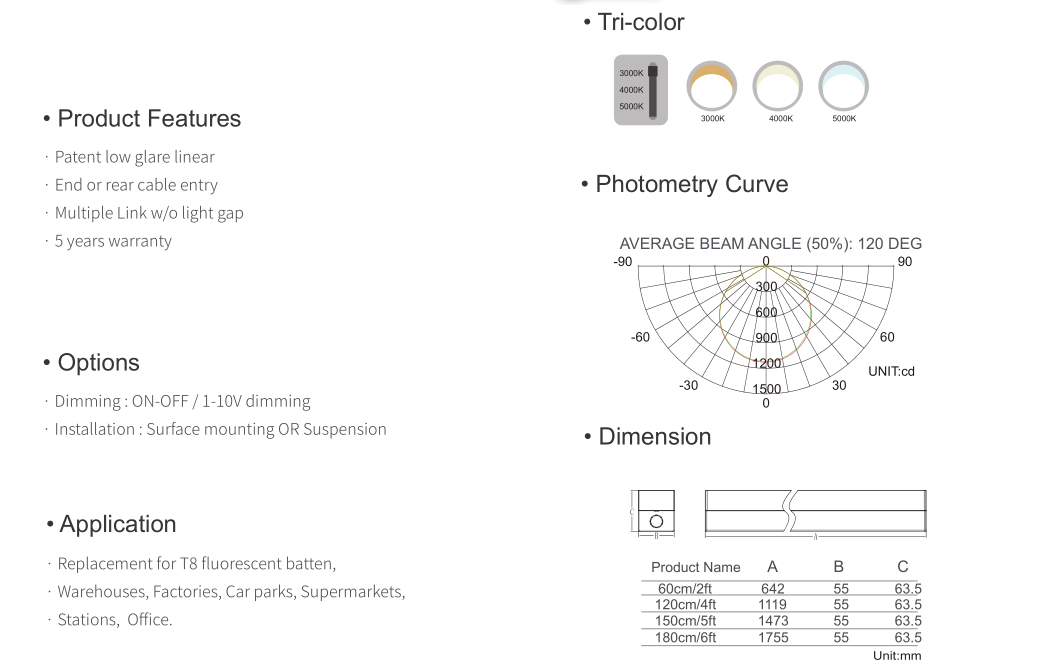Image resolution: width=1039 pixels, height=664 pixels.
Task: Click the Application heading
Action: tap(118, 524)
